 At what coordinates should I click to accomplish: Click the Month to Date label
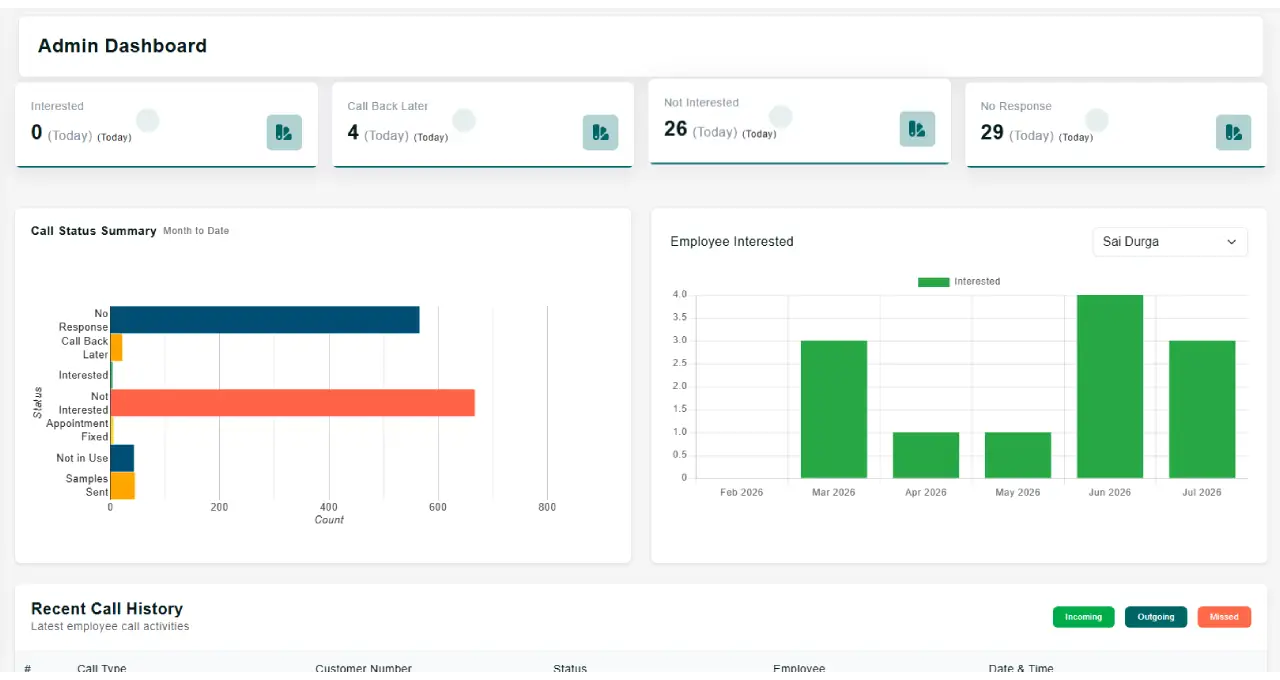(196, 231)
